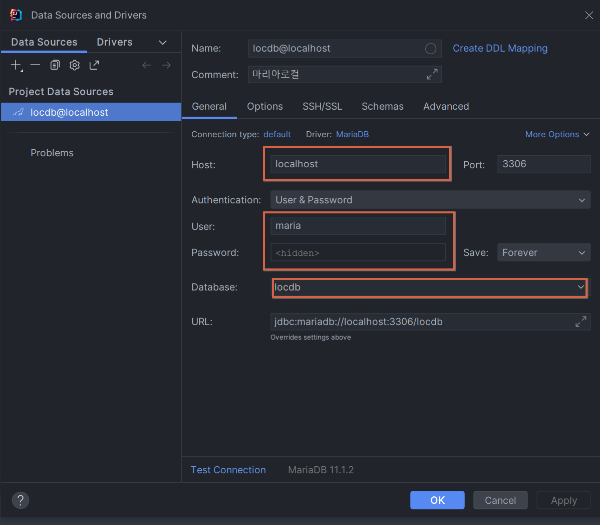
Task: Close the Data Sources and Drivers dialog
Action: coord(589,15)
